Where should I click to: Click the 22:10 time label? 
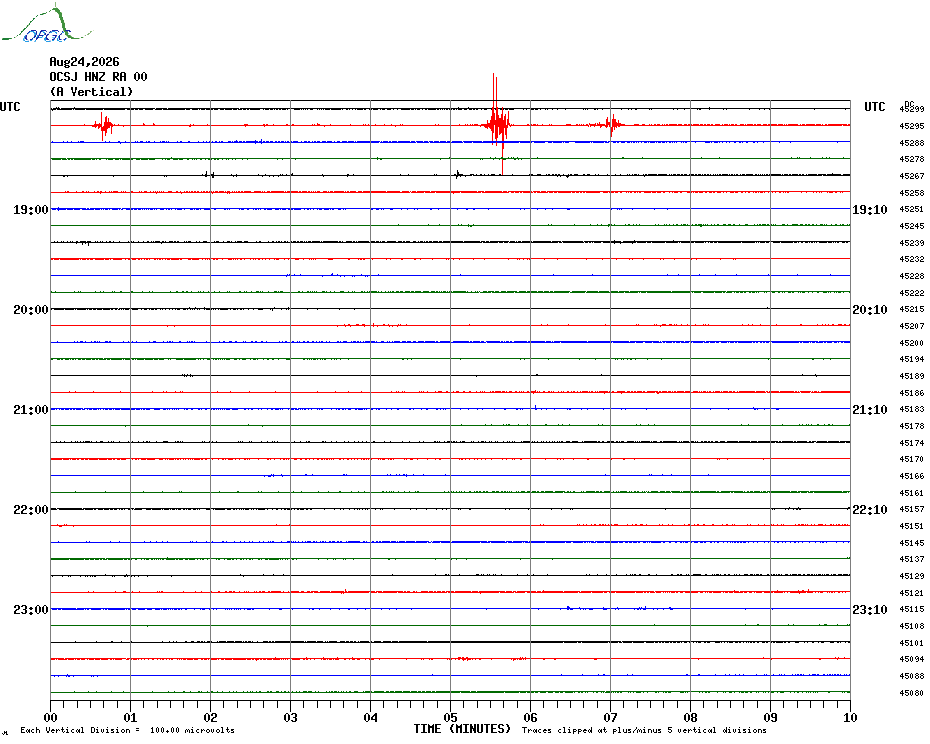pos(870,510)
